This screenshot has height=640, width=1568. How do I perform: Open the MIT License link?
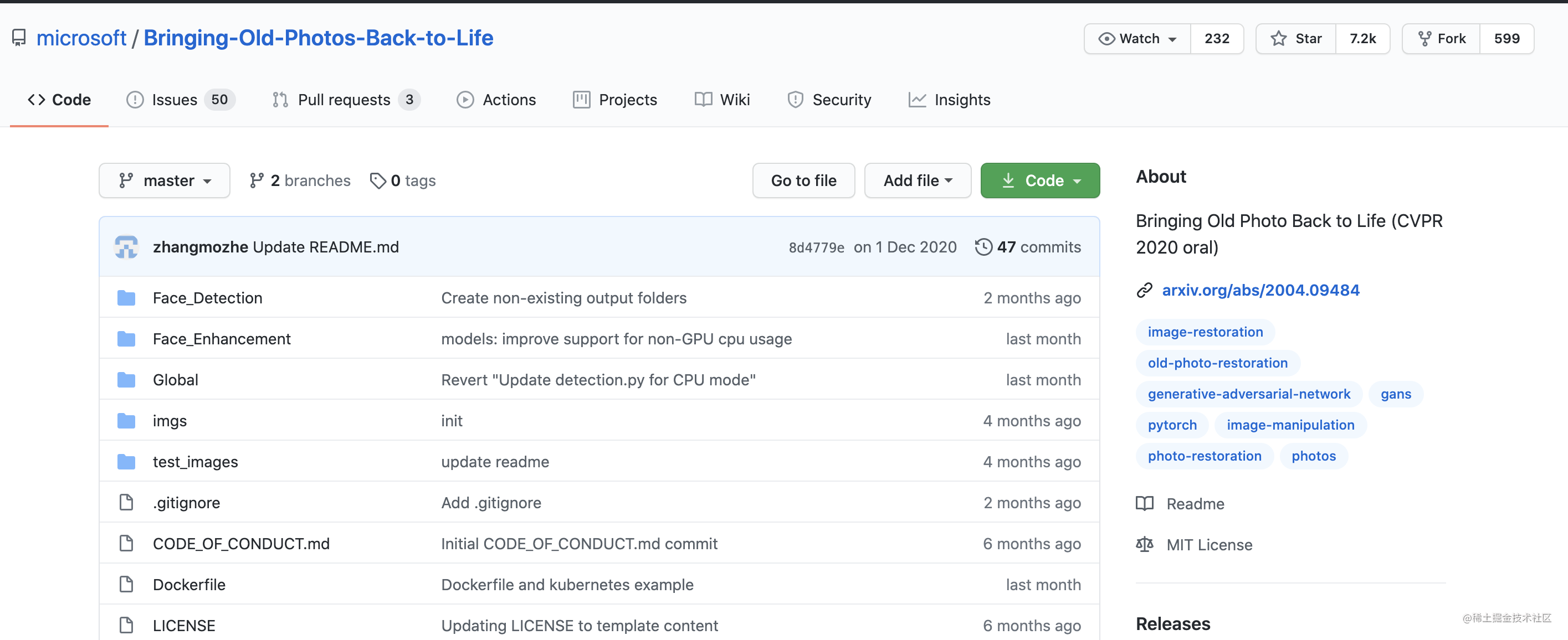tap(1194, 544)
